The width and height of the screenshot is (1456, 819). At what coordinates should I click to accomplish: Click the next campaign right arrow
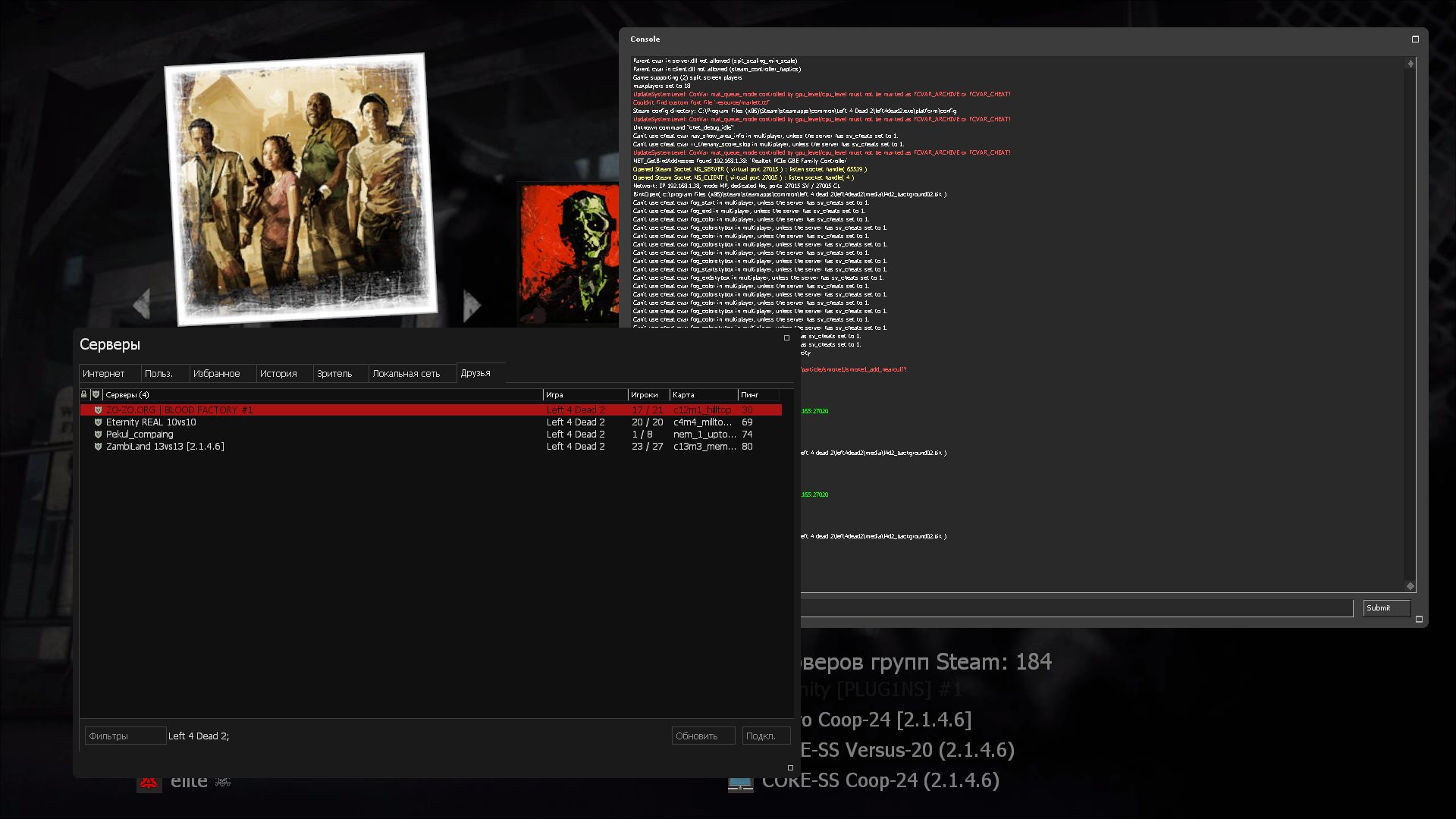[472, 305]
